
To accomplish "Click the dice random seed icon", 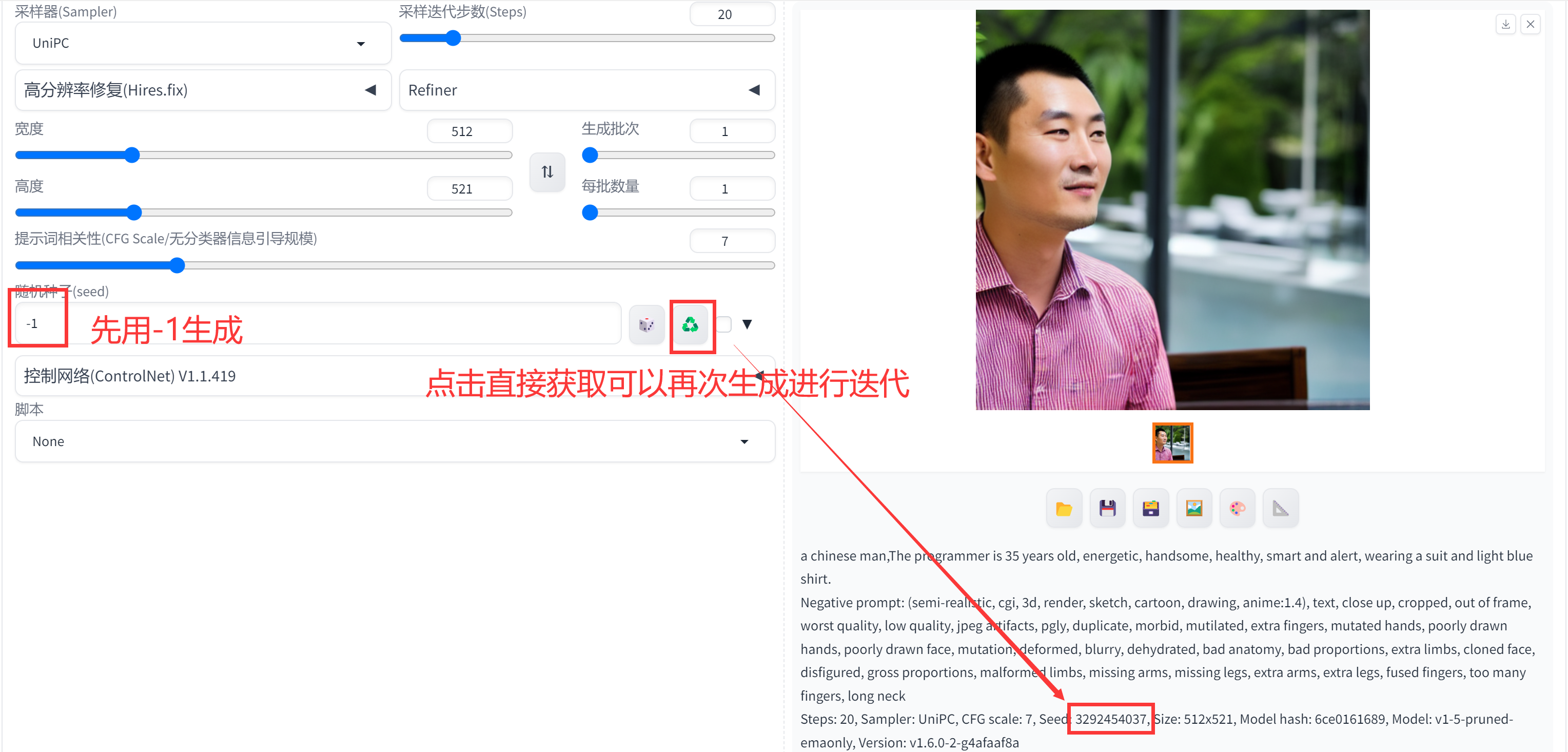I will [646, 324].
